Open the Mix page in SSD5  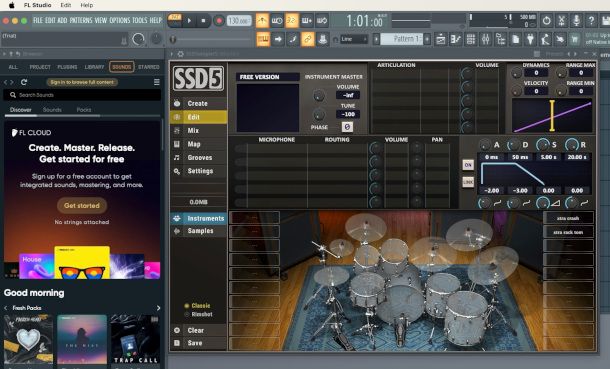(x=198, y=131)
